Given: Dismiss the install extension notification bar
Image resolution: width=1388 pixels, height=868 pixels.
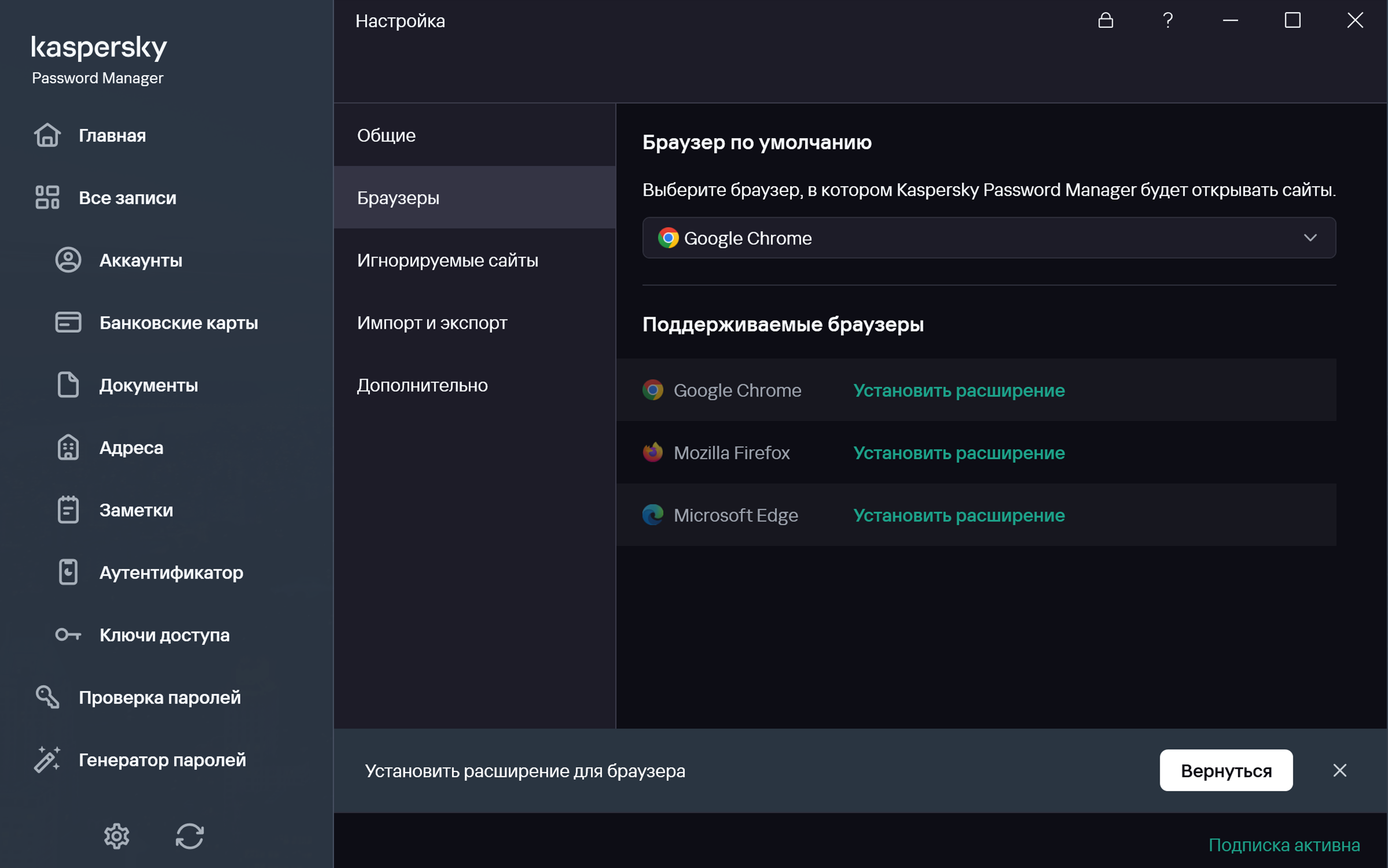Looking at the screenshot, I should 1339,770.
